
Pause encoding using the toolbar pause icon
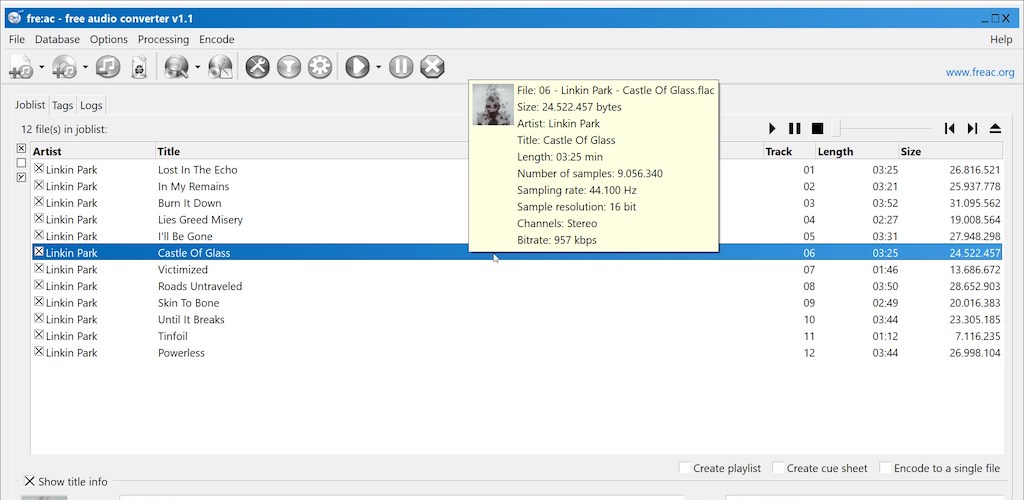click(x=400, y=67)
